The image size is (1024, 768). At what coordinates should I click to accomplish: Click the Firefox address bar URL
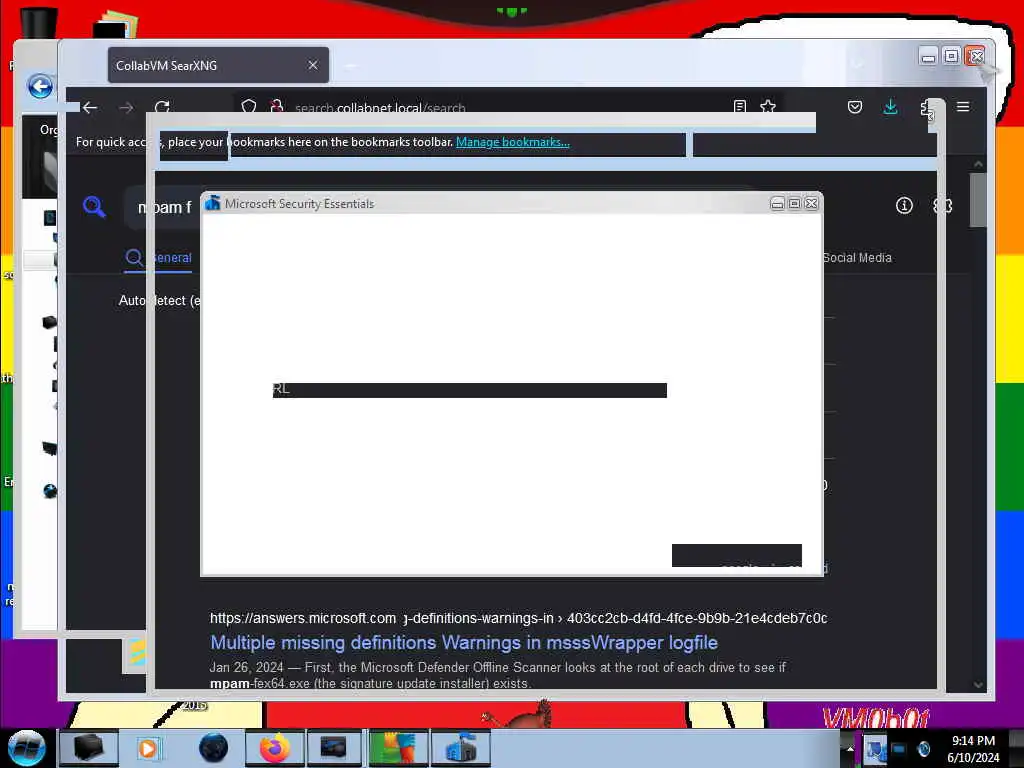(x=380, y=108)
